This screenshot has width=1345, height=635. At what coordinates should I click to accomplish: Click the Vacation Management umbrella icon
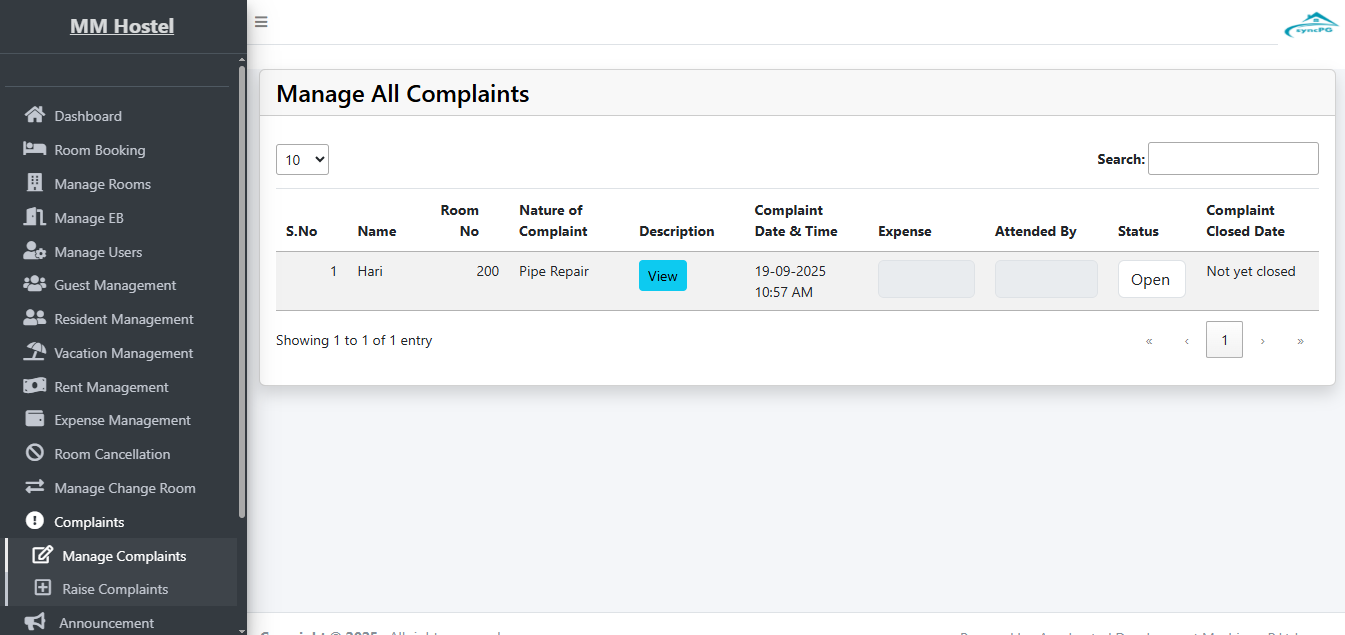(x=35, y=352)
